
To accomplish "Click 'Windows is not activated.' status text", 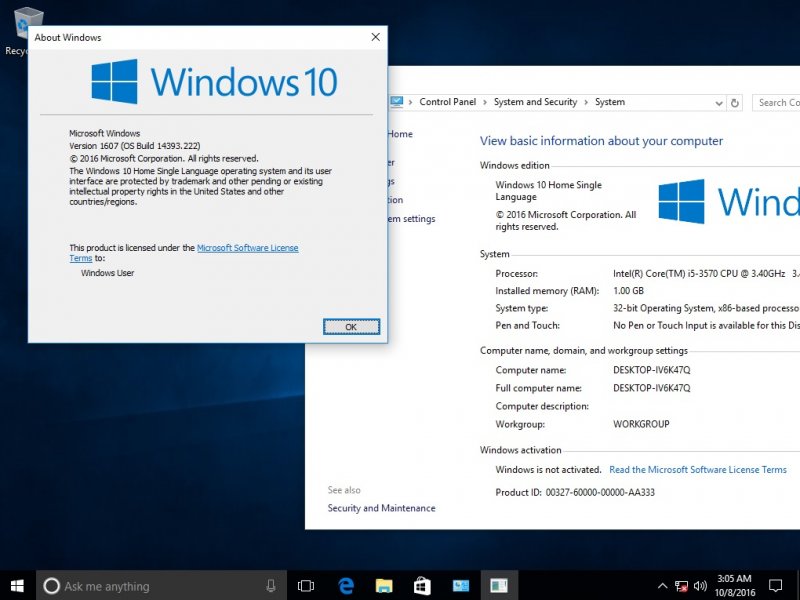I will (548, 469).
